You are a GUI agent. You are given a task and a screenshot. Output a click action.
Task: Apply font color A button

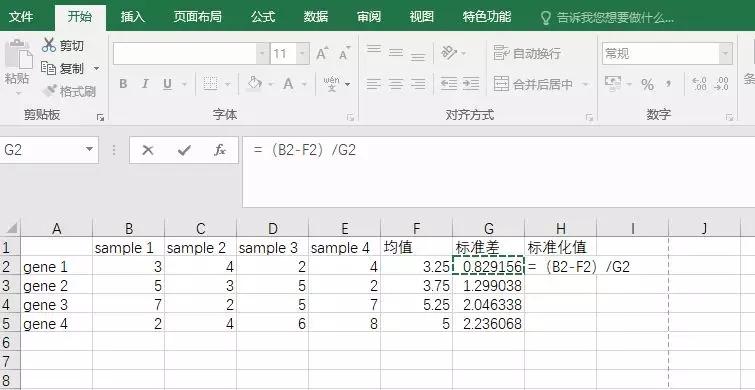tap(288, 84)
